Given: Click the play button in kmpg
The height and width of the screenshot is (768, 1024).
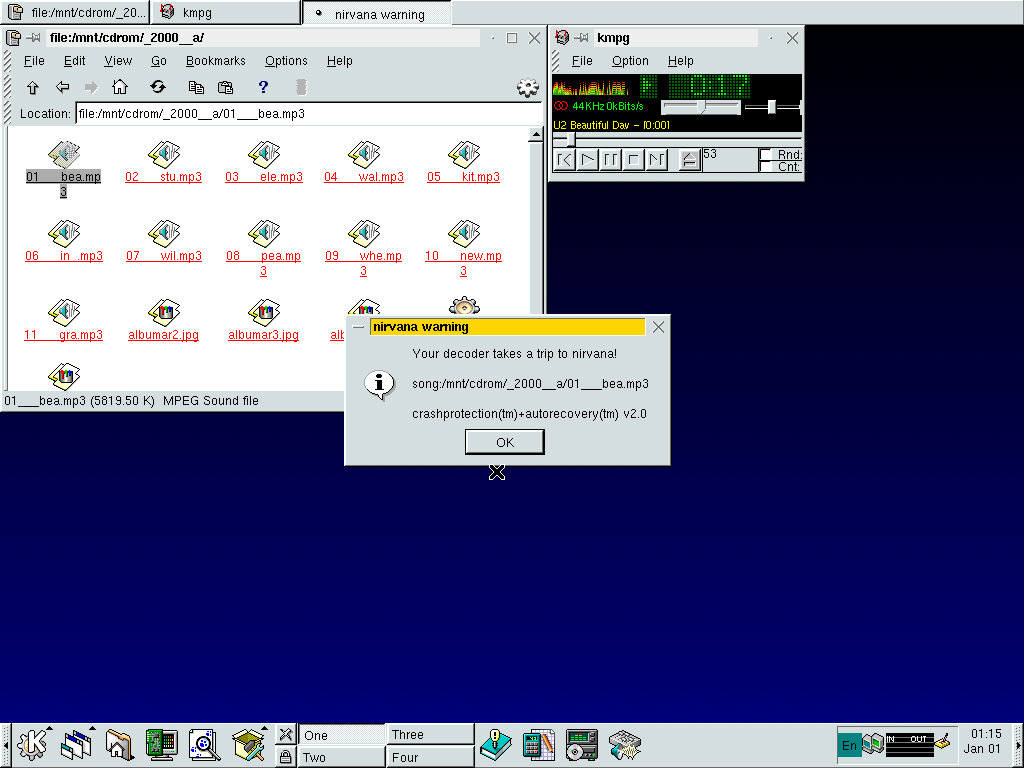Looking at the screenshot, I should (588, 160).
